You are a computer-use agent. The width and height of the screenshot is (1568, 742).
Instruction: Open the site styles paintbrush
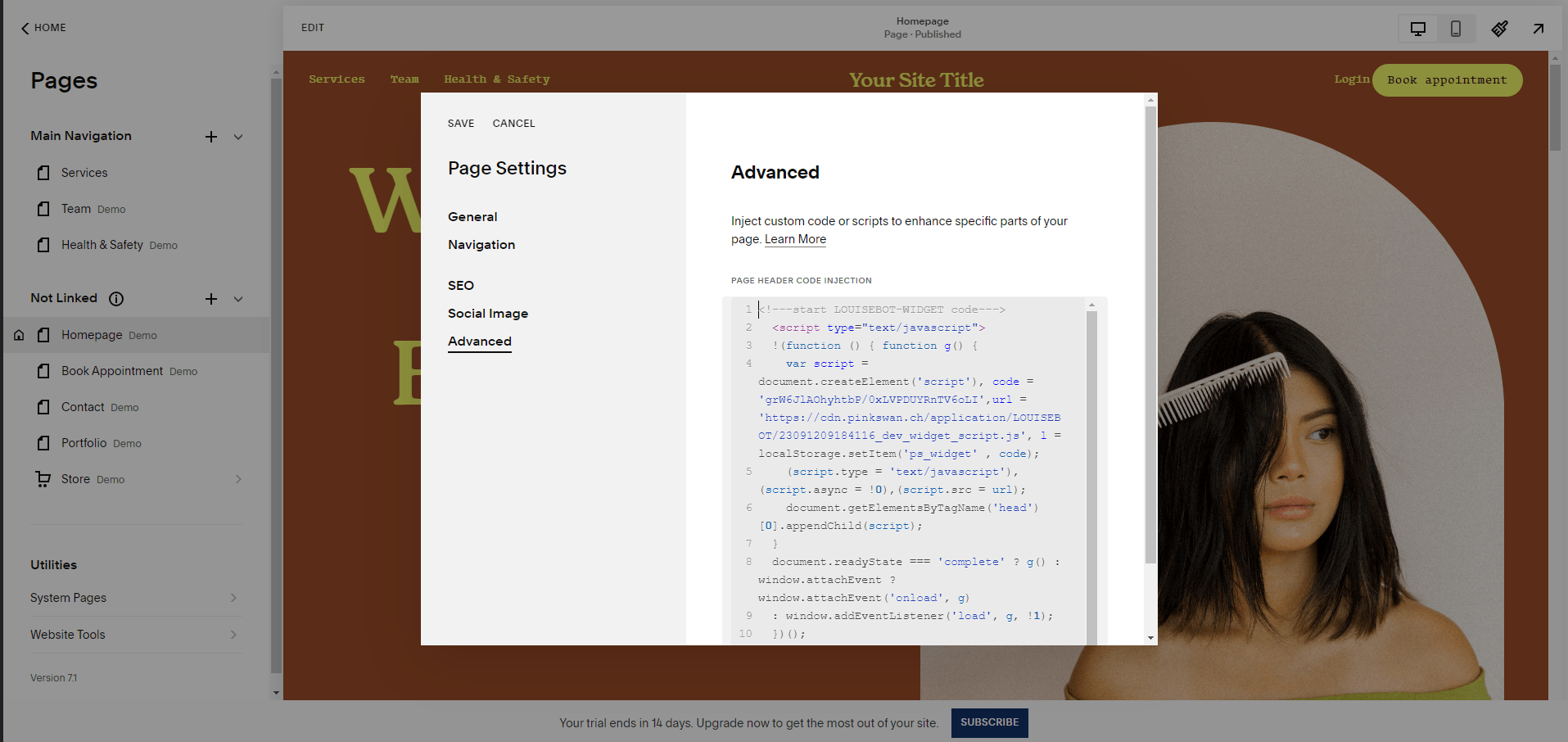click(x=1499, y=29)
